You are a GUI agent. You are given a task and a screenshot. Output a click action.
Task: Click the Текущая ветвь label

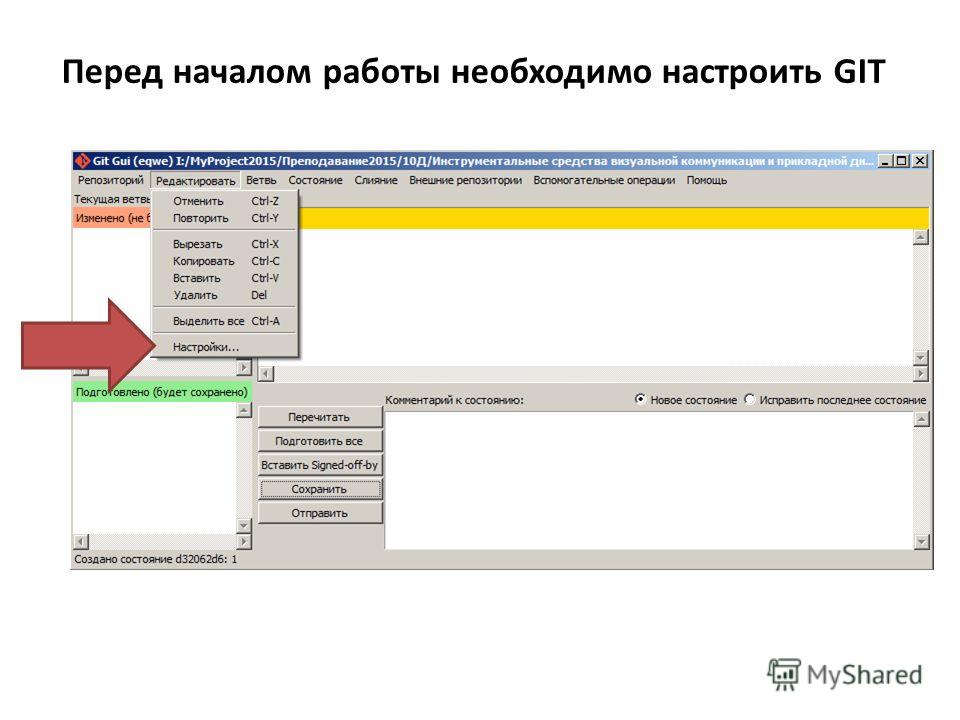112,199
